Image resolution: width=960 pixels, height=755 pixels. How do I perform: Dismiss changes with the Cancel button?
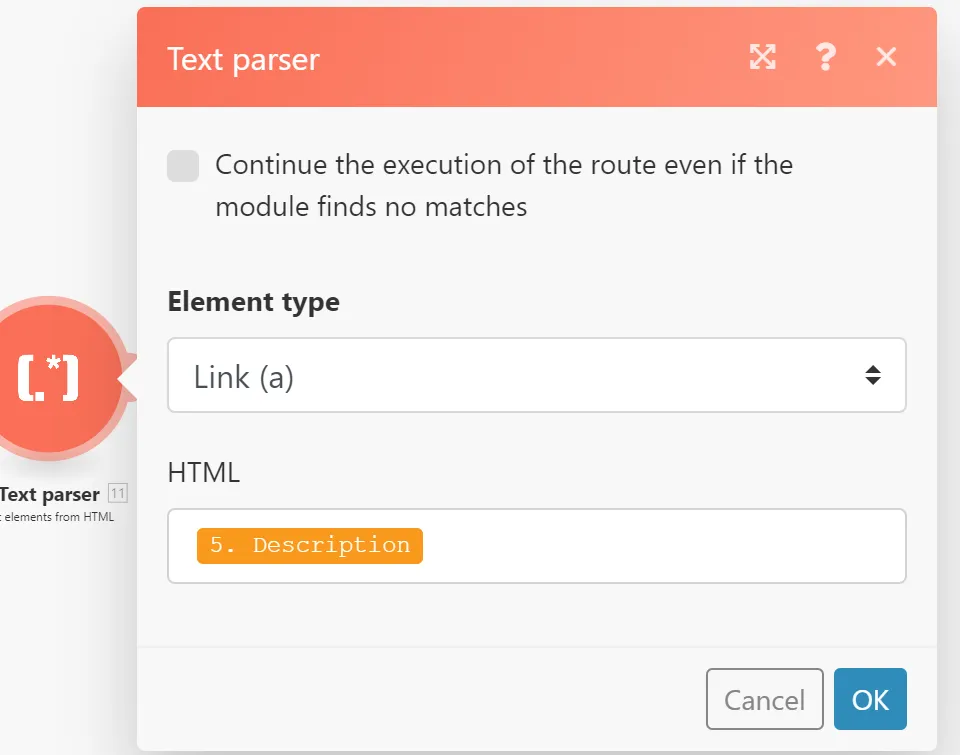pyautogui.click(x=764, y=699)
